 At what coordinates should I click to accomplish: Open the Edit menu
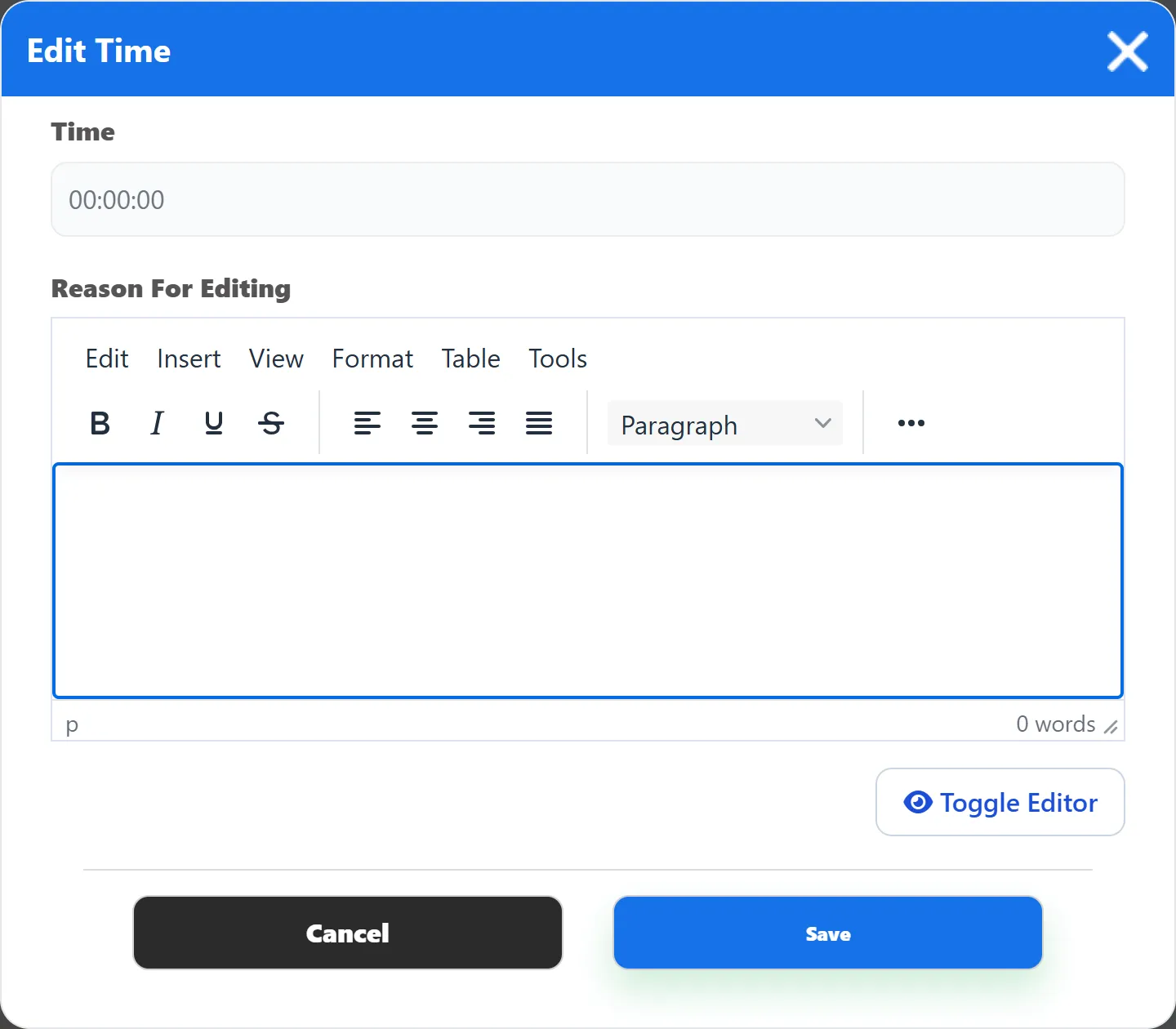tap(107, 359)
